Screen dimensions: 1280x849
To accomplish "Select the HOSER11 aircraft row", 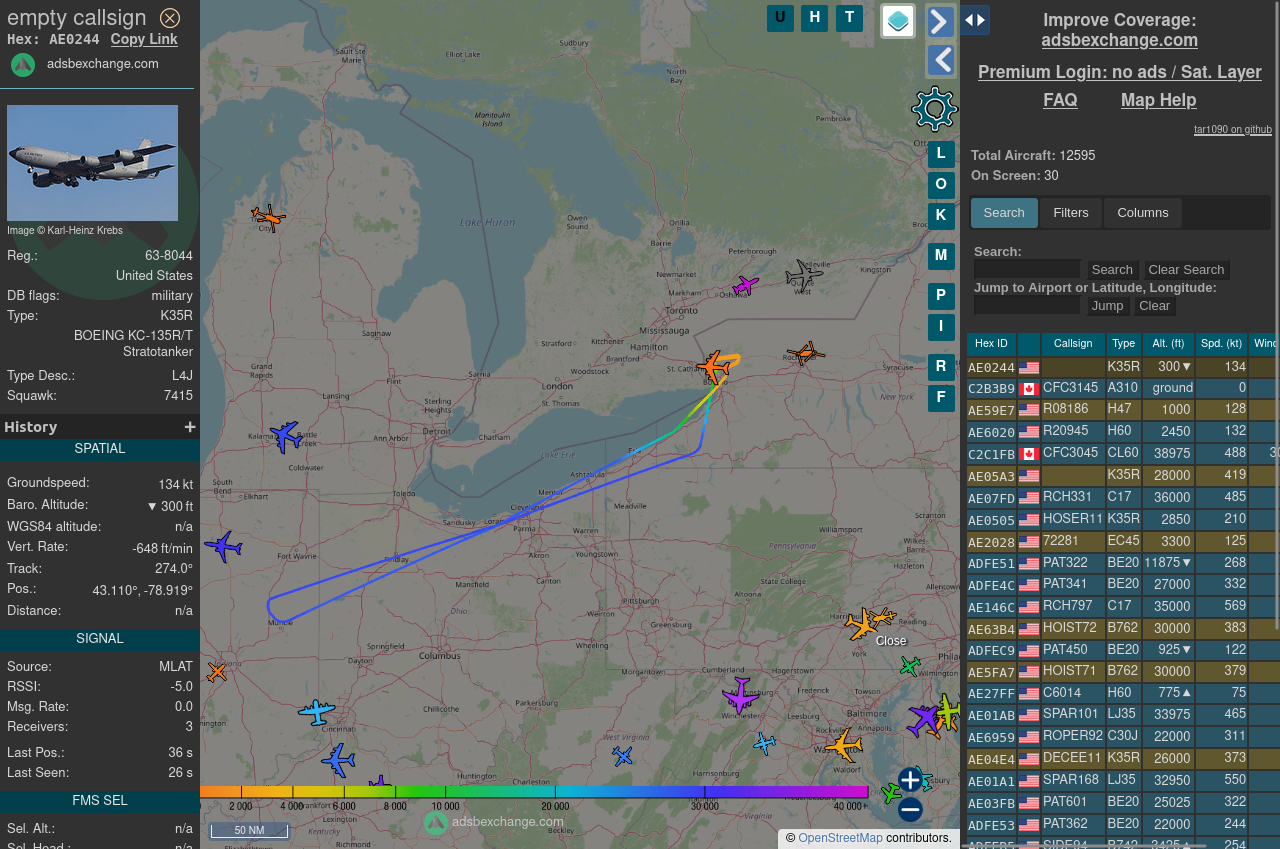I will pyautogui.click(x=1123, y=520).
